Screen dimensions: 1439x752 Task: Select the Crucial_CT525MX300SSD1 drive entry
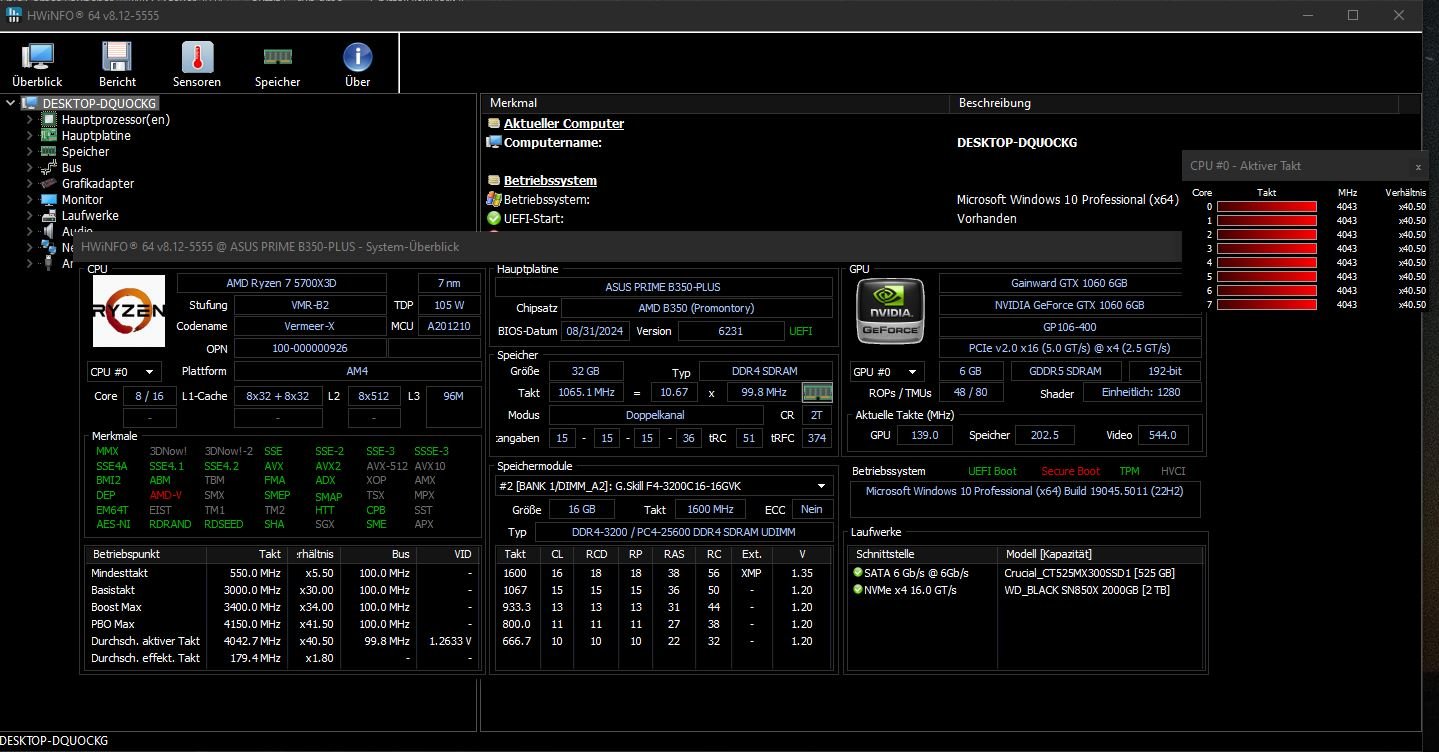(x=1089, y=573)
